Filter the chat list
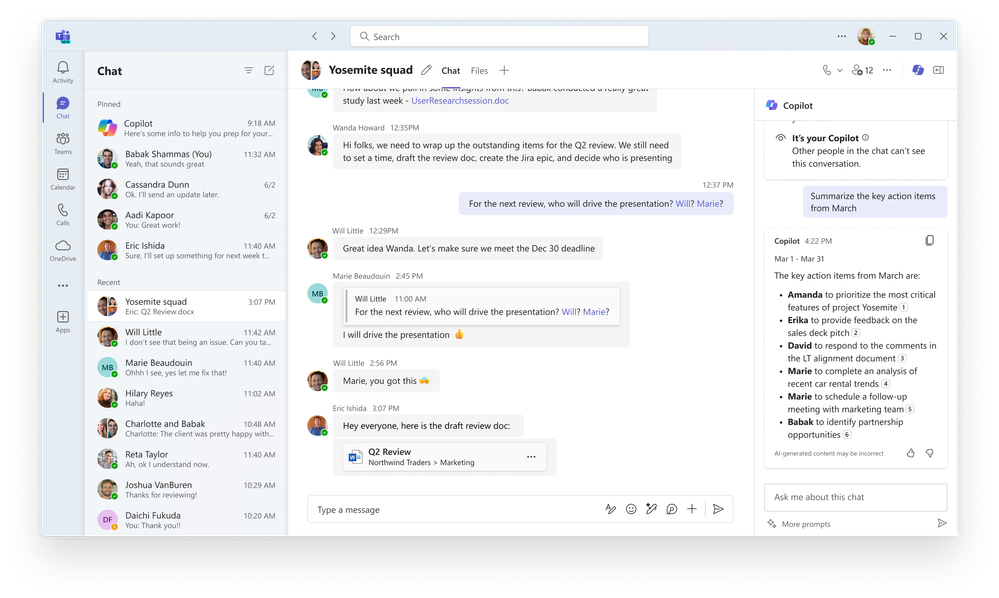999x598 pixels. tap(248, 71)
